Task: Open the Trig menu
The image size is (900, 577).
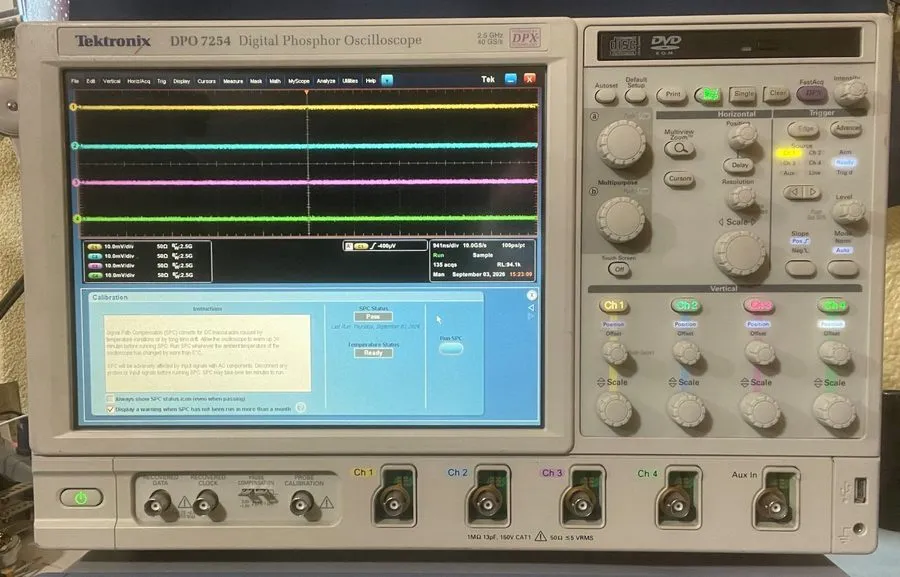Action: (162, 81)
